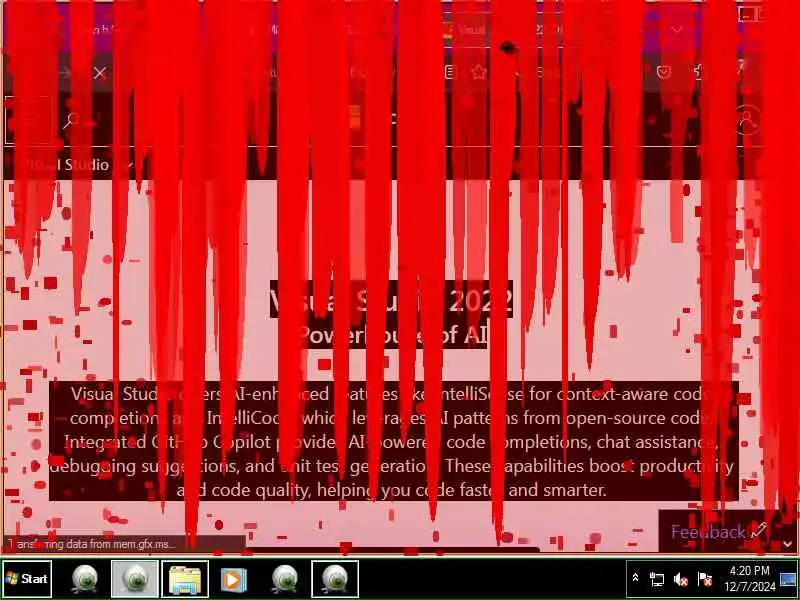Open the site search magnifier icon
Viewport: 800px width, 600px height.
[x=71, y=121]
